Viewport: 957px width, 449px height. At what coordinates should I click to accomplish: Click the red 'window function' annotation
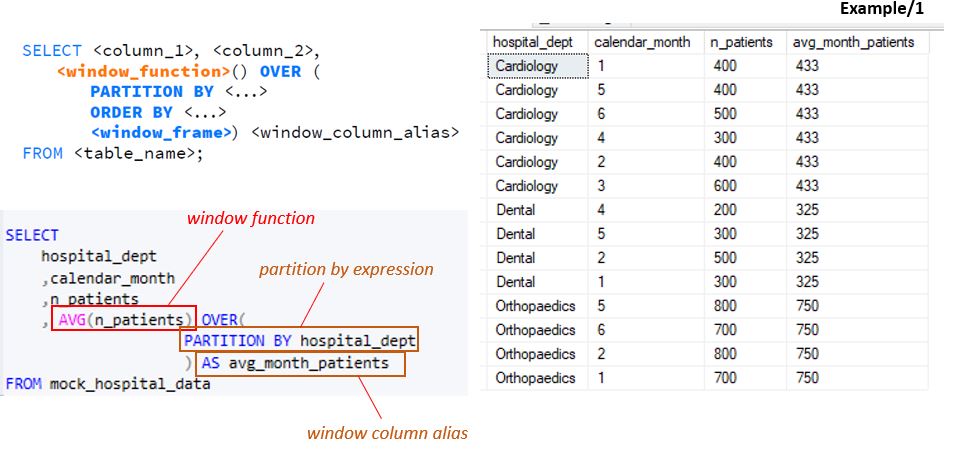tap(251, 218)
